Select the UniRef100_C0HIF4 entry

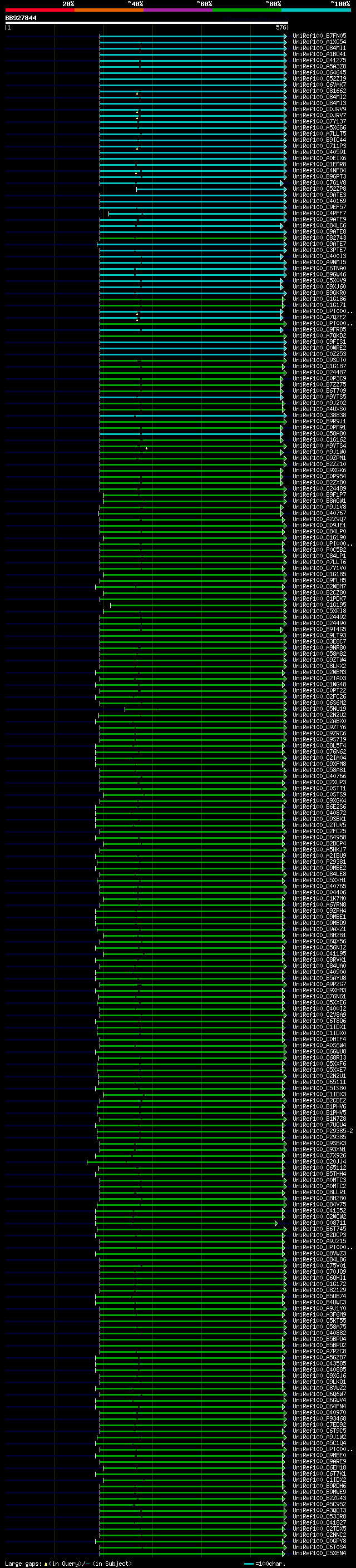(319, 1039)
